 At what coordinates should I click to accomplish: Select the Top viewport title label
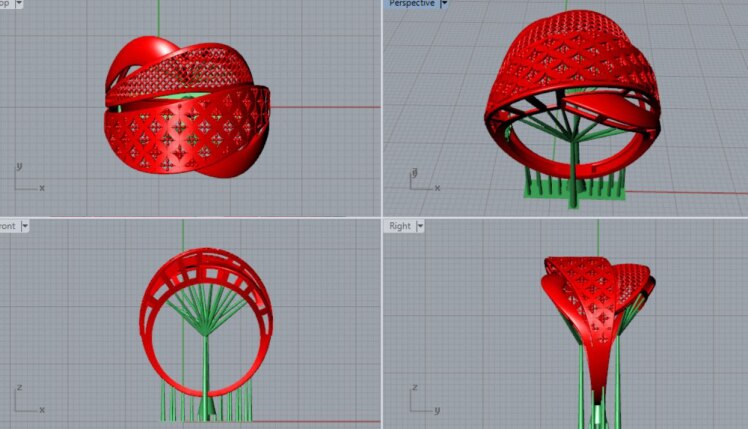pyautogui.click(x=6, y=4)
